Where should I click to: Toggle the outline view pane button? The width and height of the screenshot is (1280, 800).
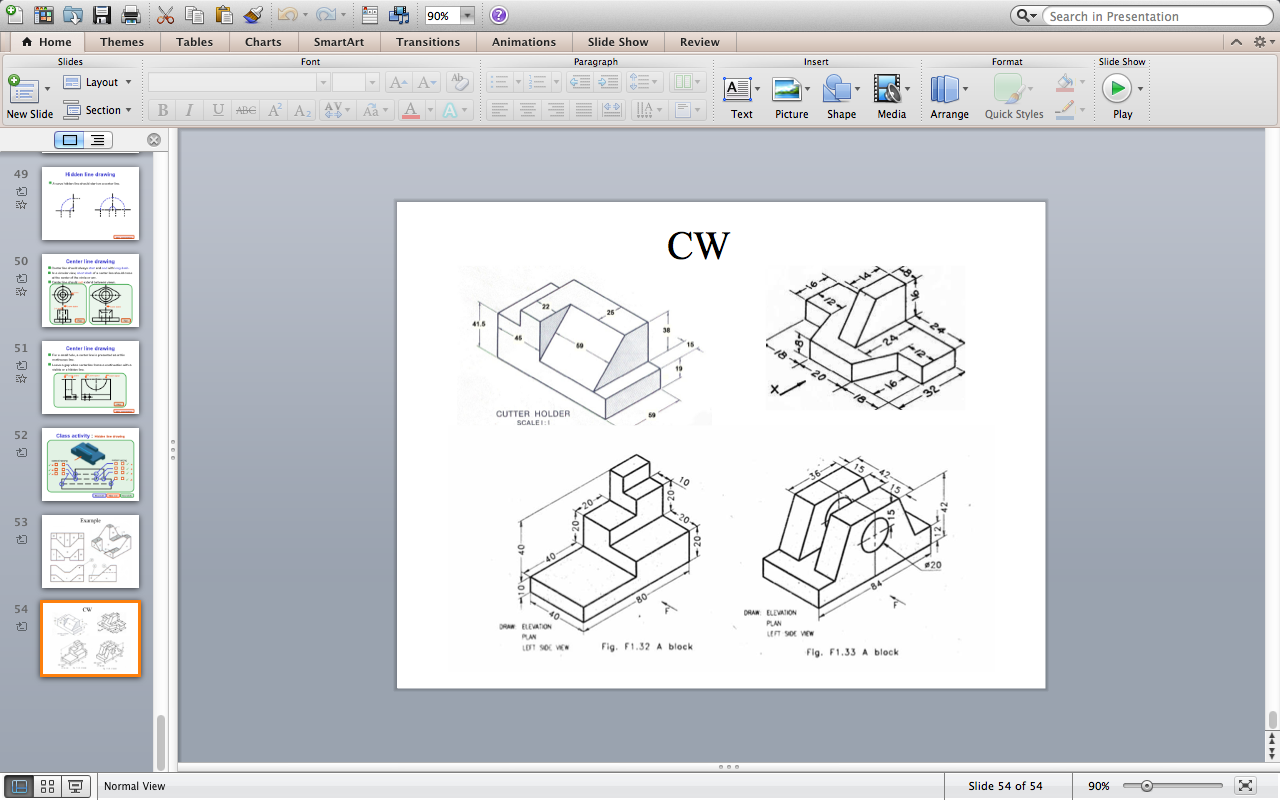click(97, 140)
